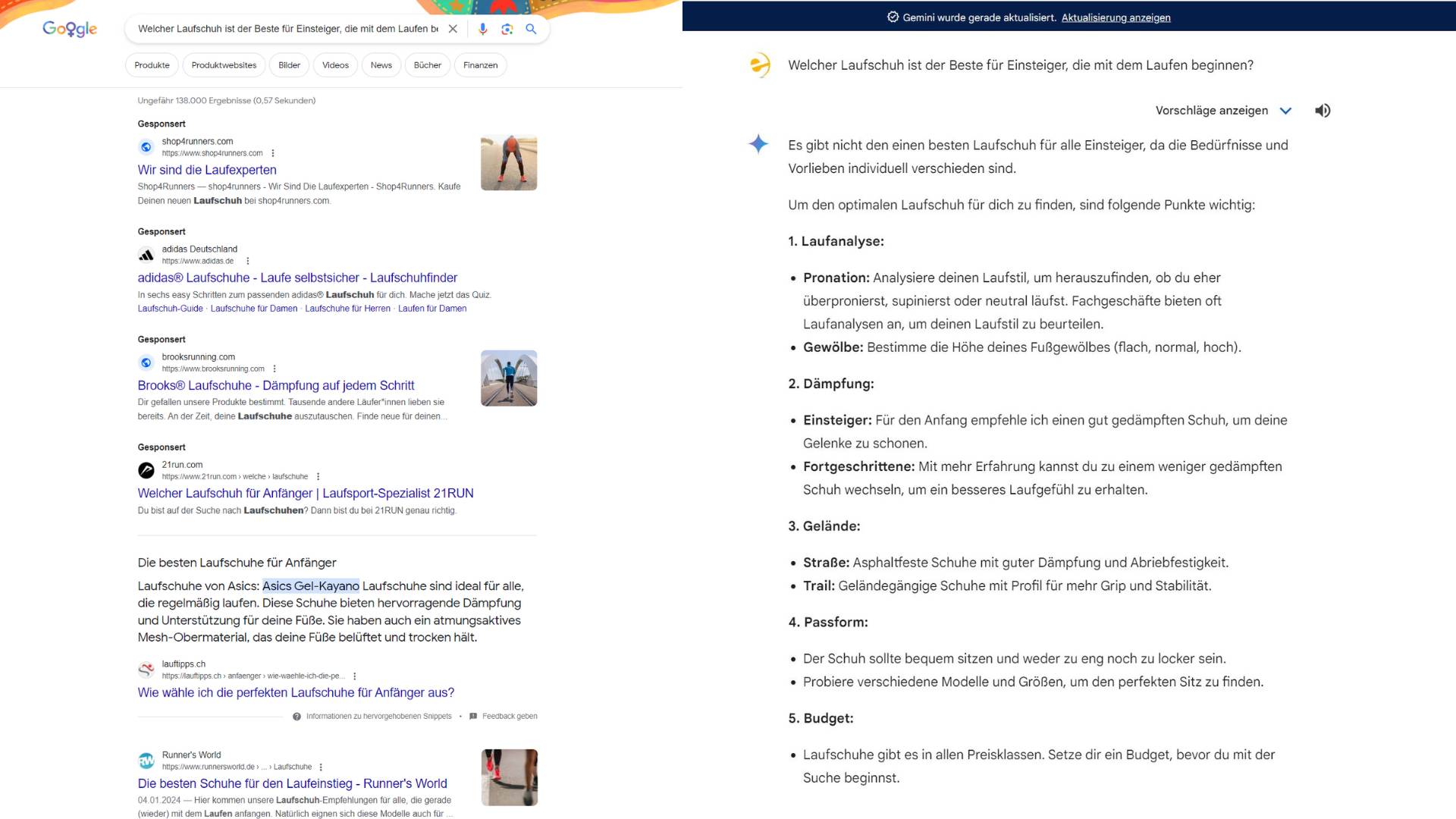The height and width of the screenshot is (819, 1456).
Task: Switch to the Videos tab
Action: 335,65
